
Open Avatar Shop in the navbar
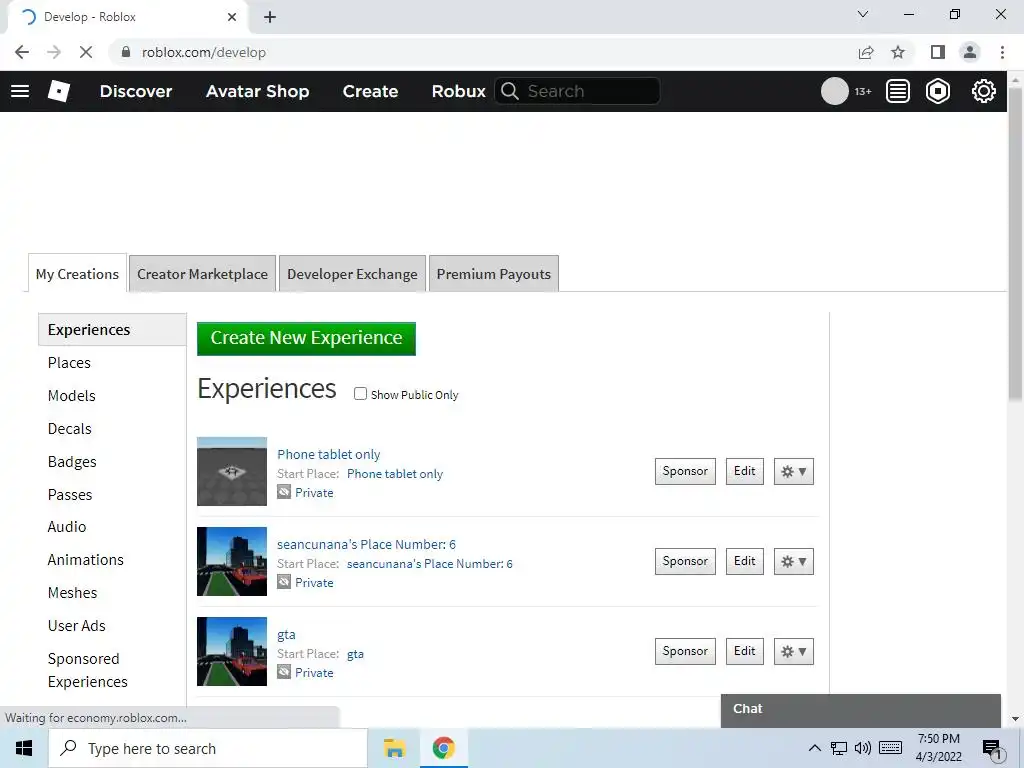(257, 91)
